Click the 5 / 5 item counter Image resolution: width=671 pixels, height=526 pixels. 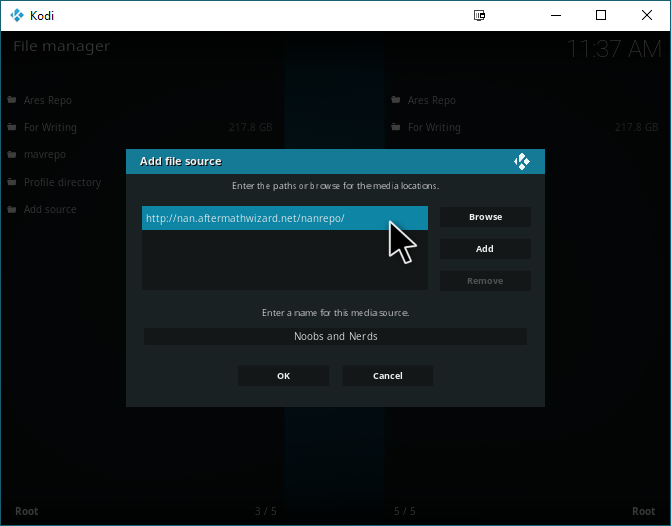[x=405, y=511]
